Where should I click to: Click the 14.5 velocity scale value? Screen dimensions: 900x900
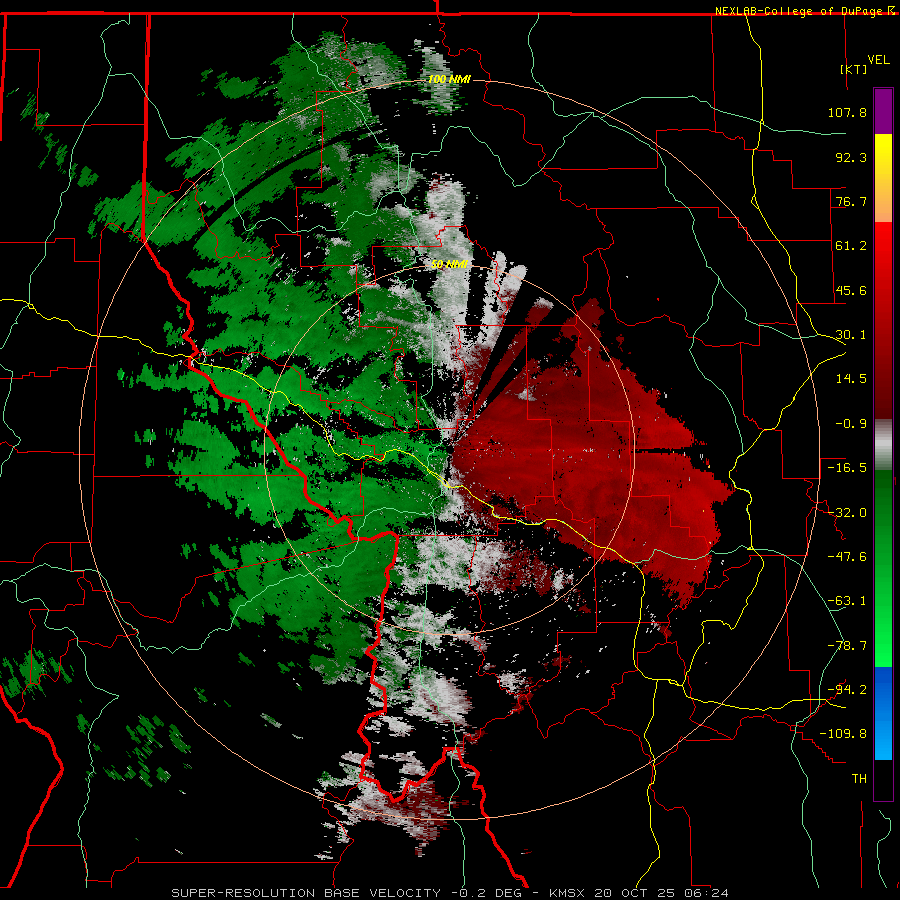(851, 379)
